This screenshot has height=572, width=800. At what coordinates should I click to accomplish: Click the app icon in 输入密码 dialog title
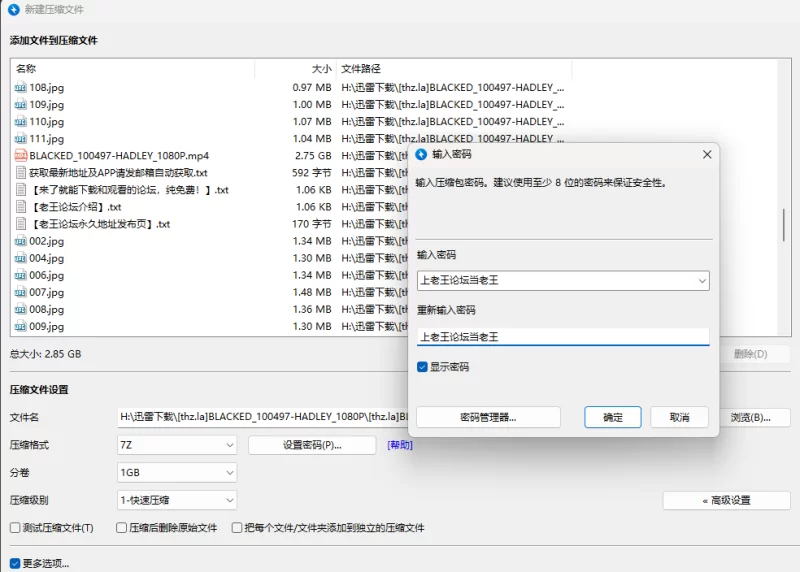pyautogui.click(x=421, y=155)
